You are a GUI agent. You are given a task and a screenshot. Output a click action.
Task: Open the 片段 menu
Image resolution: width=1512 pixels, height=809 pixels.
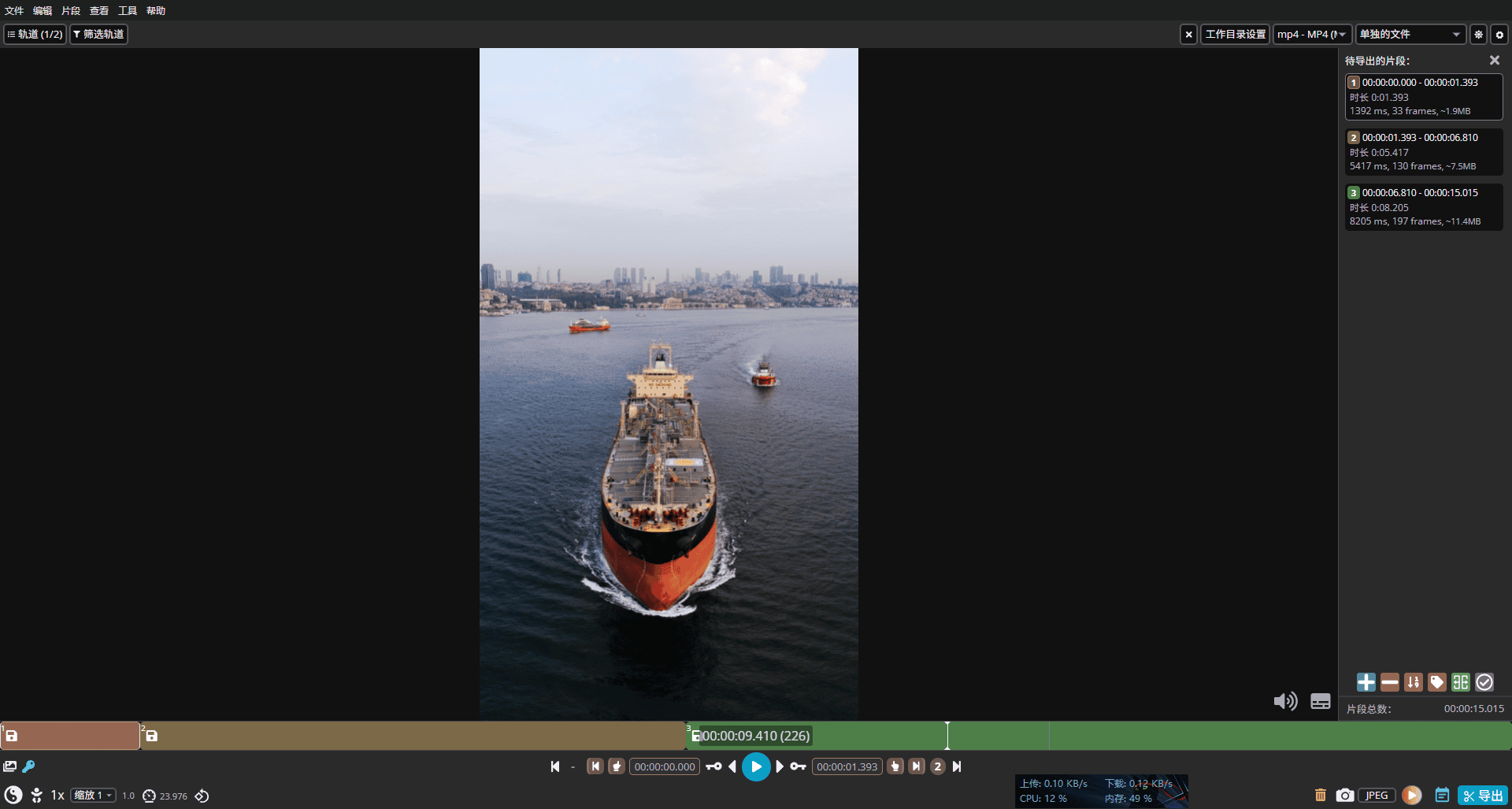[x=71, y=11]
